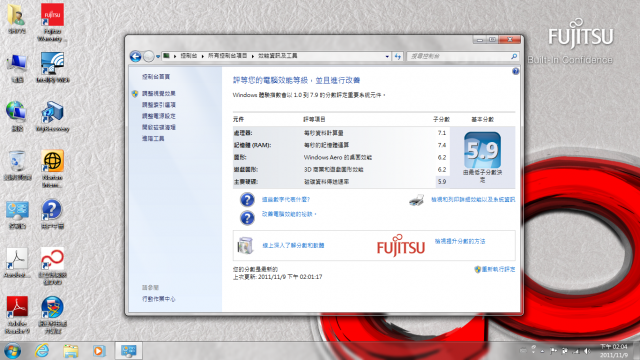Open Windows Explorer from taskbar
Image resolution: width=640 pixels, height=360 pixels.
(71, 351)
